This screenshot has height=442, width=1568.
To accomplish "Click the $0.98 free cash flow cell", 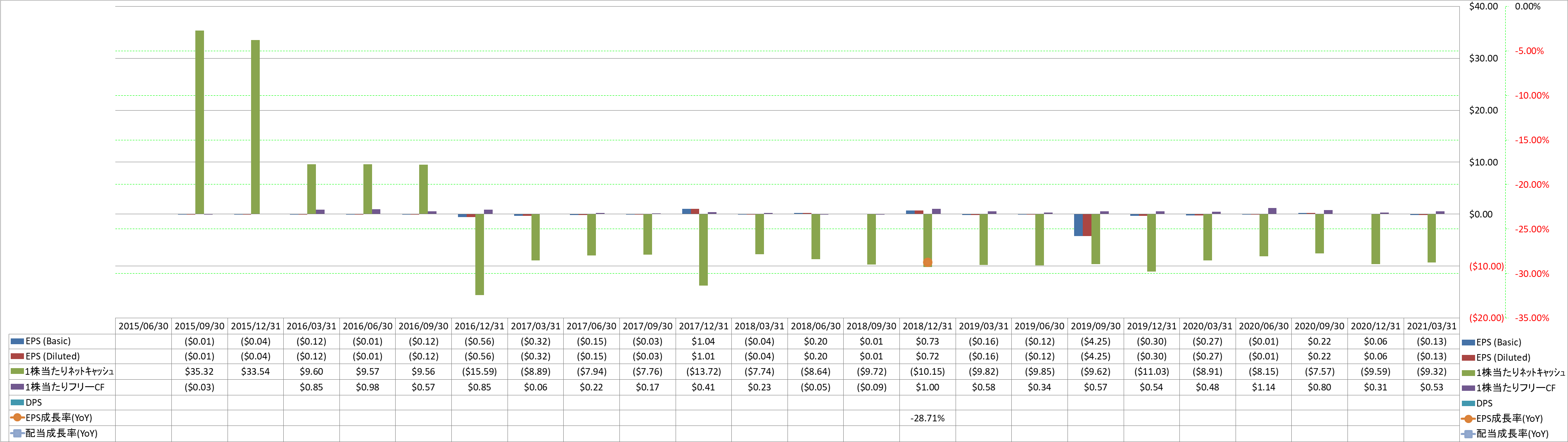I will click(368, 387).
